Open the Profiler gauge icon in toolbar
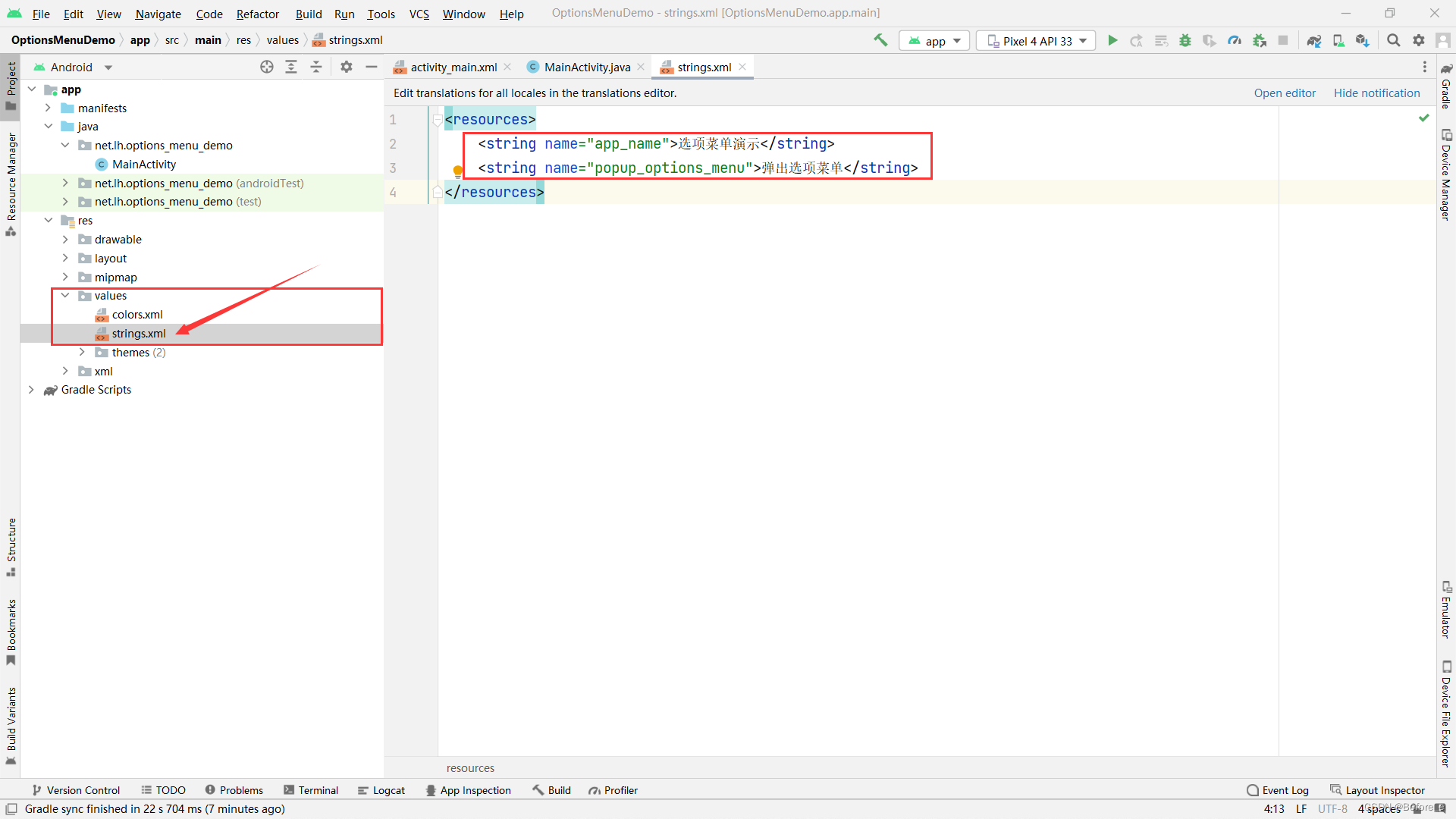The width and height of the screenshot is (1456, 819). (1235, 40)
